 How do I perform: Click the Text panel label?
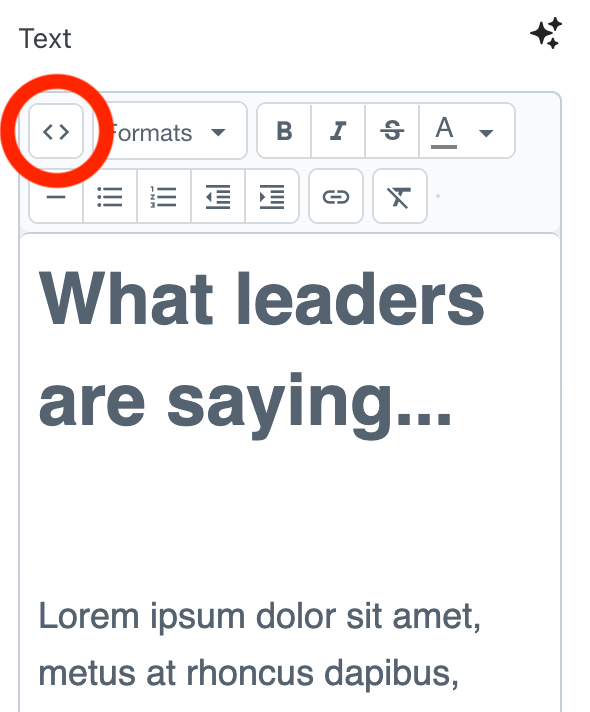45,38
